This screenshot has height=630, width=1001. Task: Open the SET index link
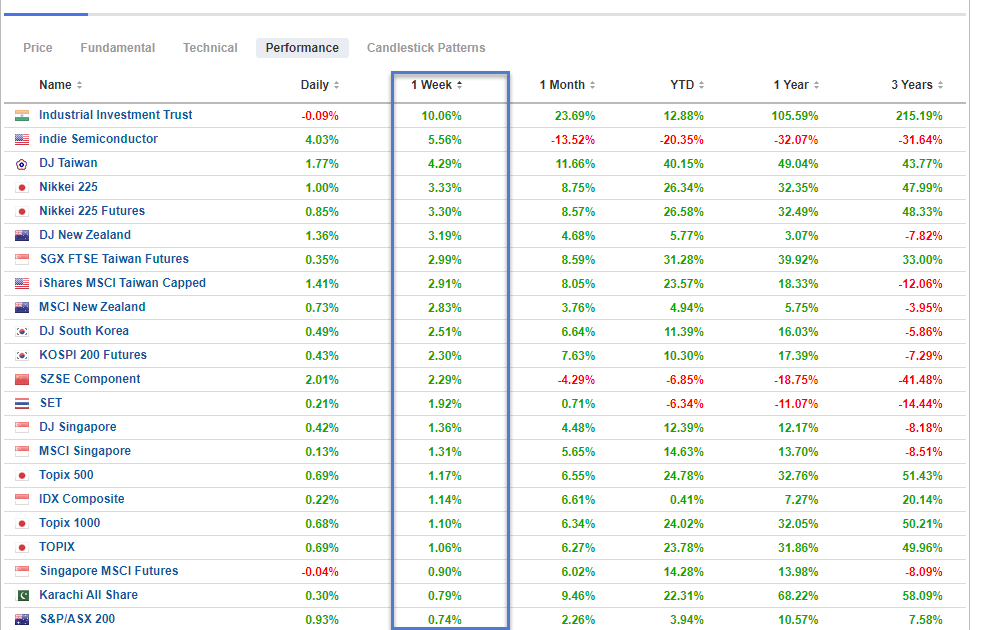coord(51,403)
